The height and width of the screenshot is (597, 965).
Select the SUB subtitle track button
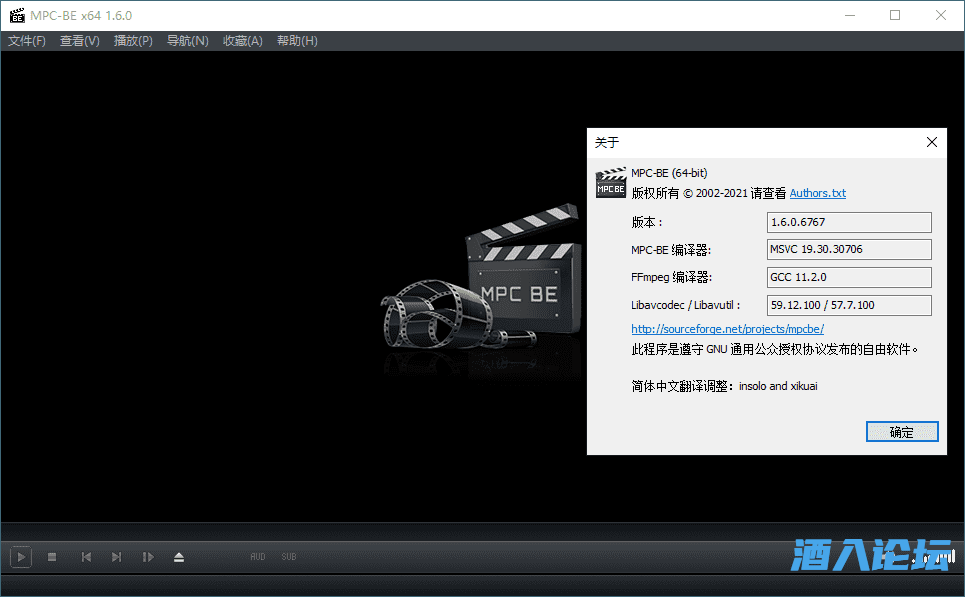(x=289, y=557)
